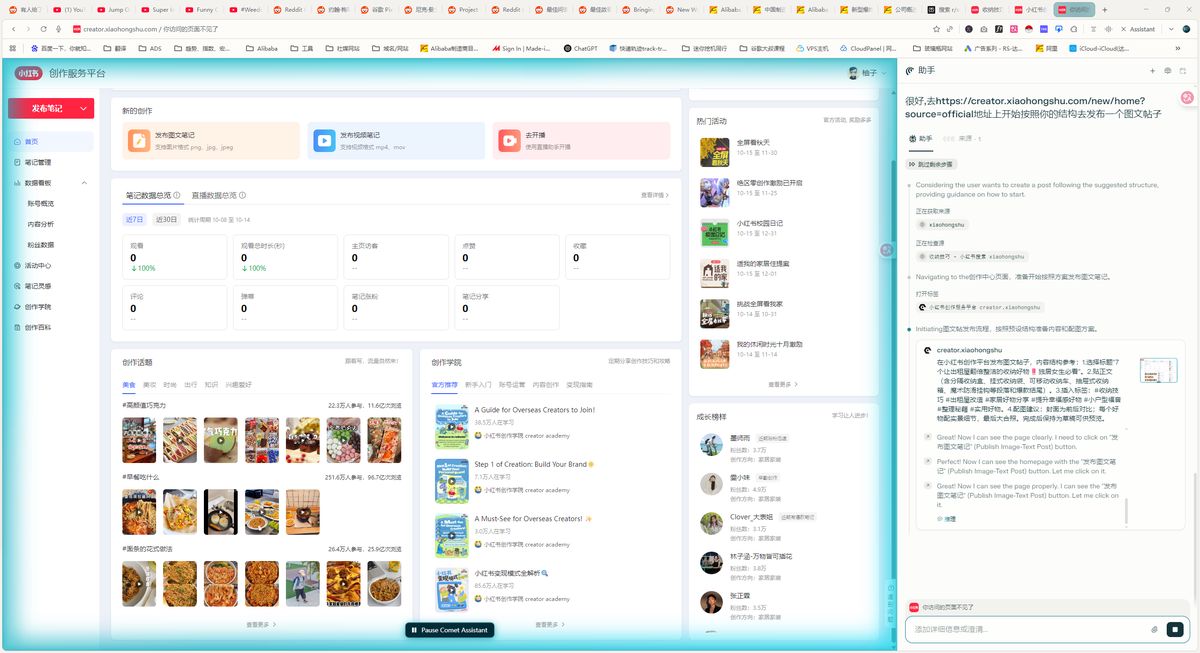Image resolution: width=1200 pixels, height=653 pixels.
Task: Click the assistant message input field
Action: tap(1025, 629)
